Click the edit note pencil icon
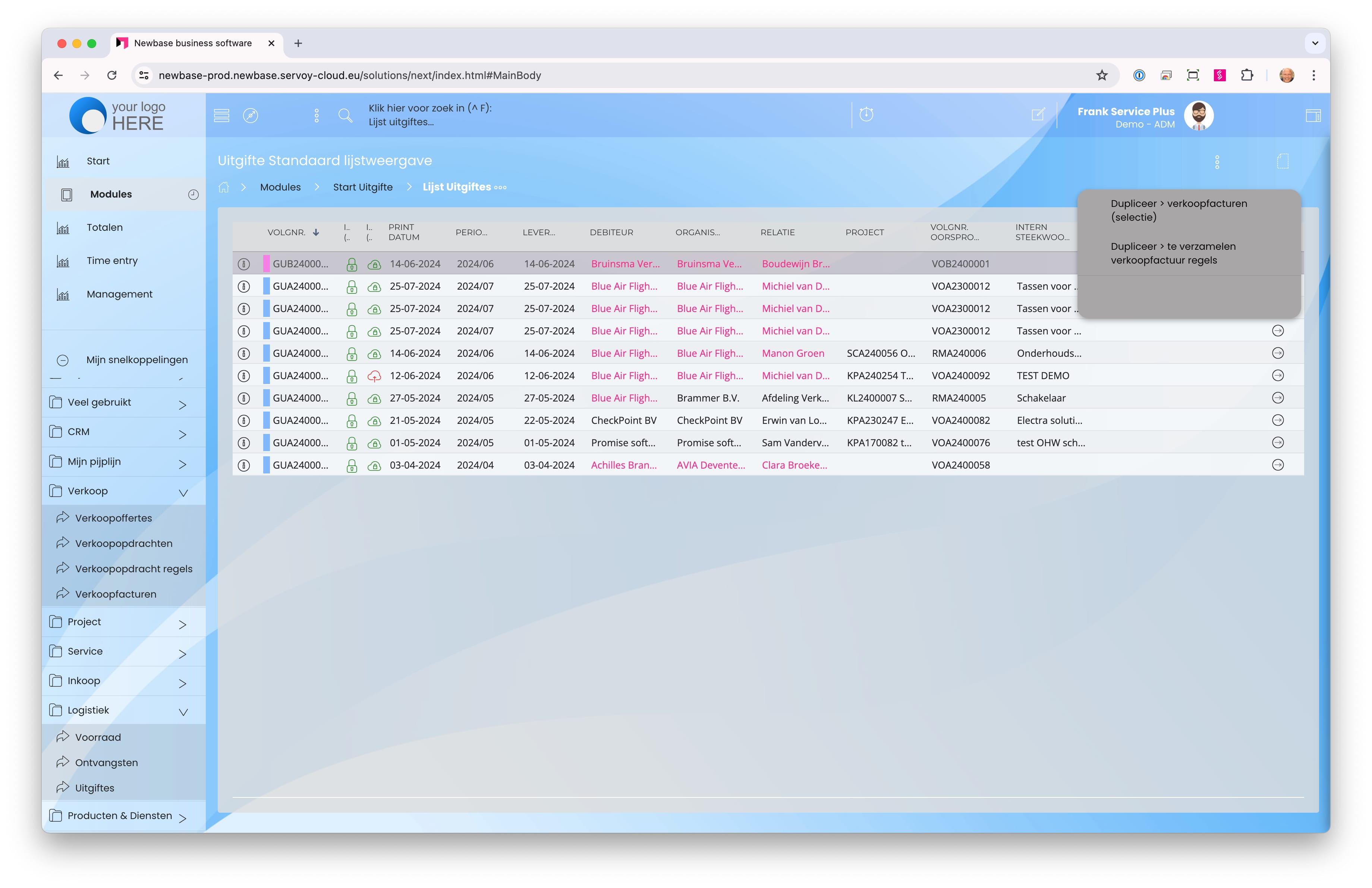Viewport: 1372px width, 888px height. click(x=1038, y=114)
